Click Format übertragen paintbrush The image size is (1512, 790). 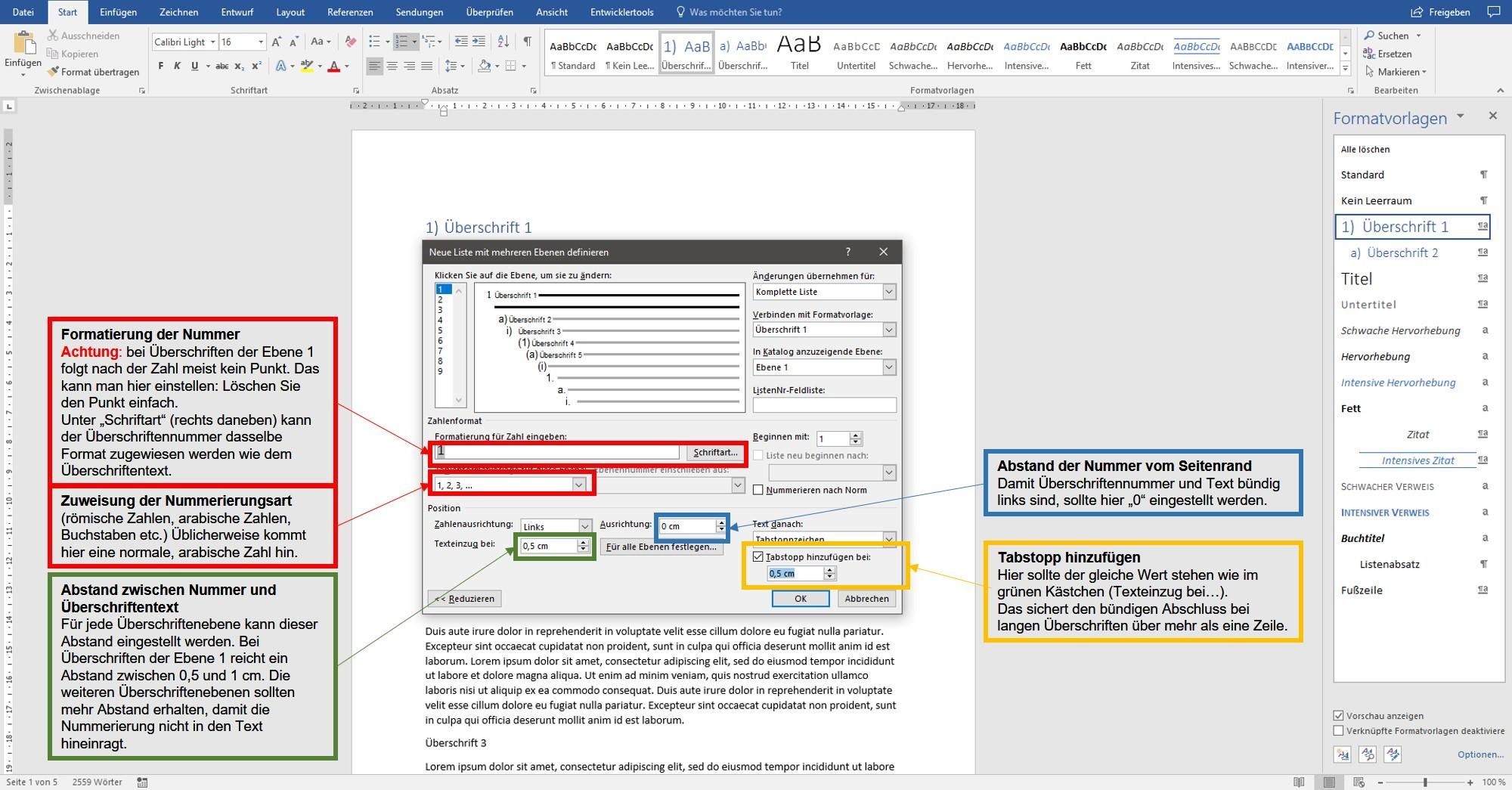pyautogui.click(x=93, y=72)
